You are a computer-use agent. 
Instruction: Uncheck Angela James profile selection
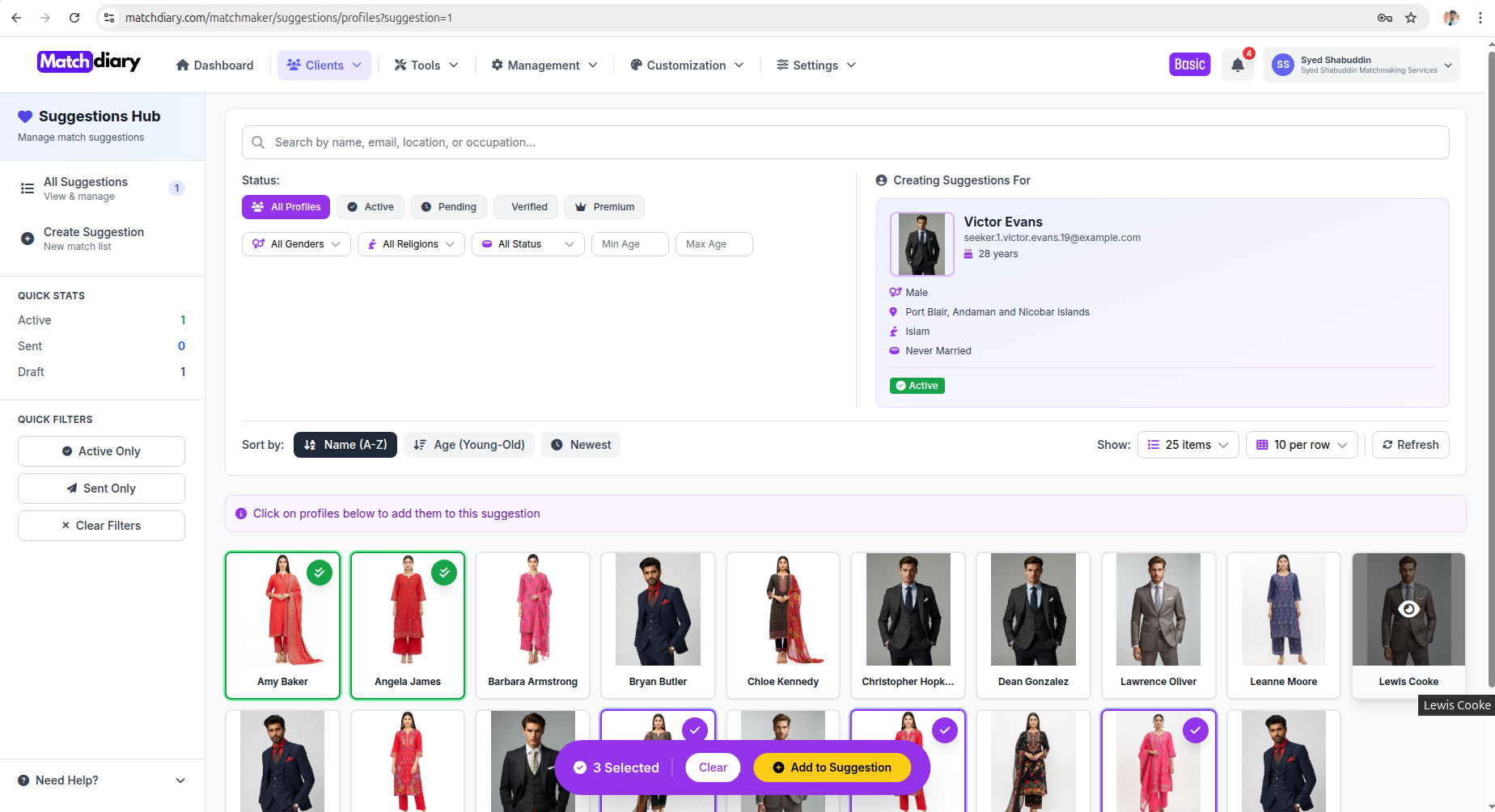tap(444, 573)
